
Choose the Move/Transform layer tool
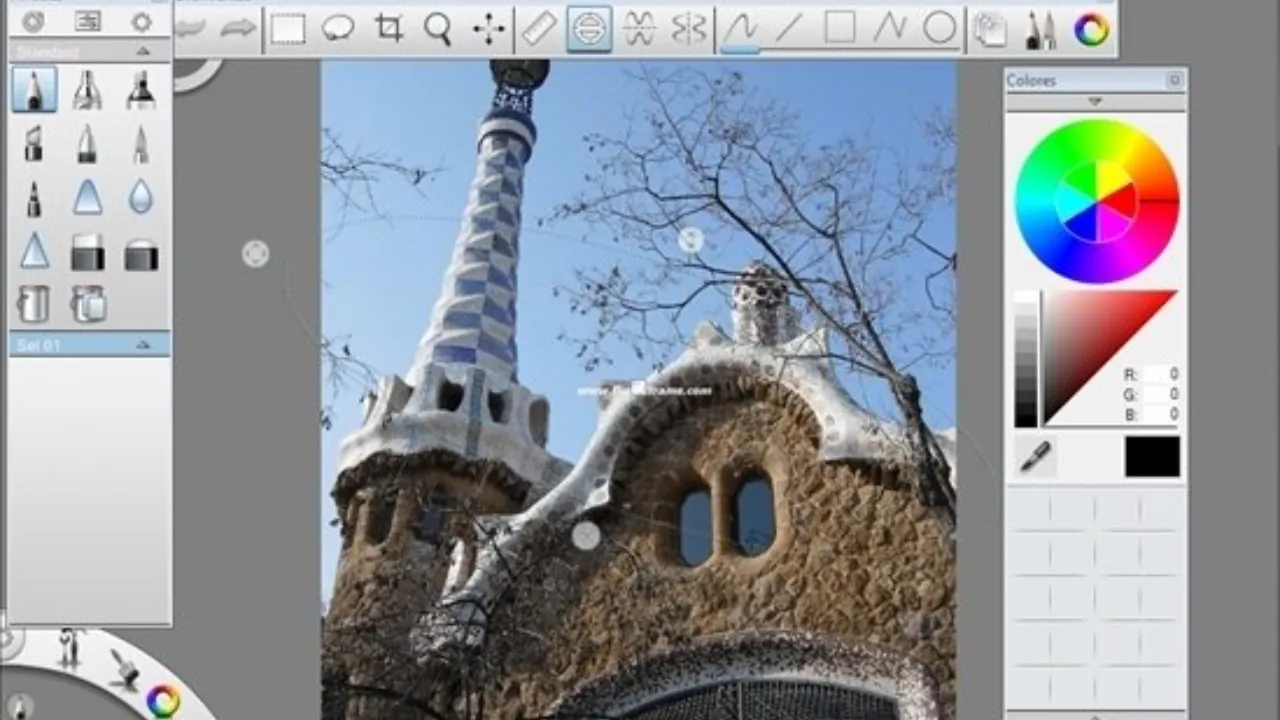[489, 29]
